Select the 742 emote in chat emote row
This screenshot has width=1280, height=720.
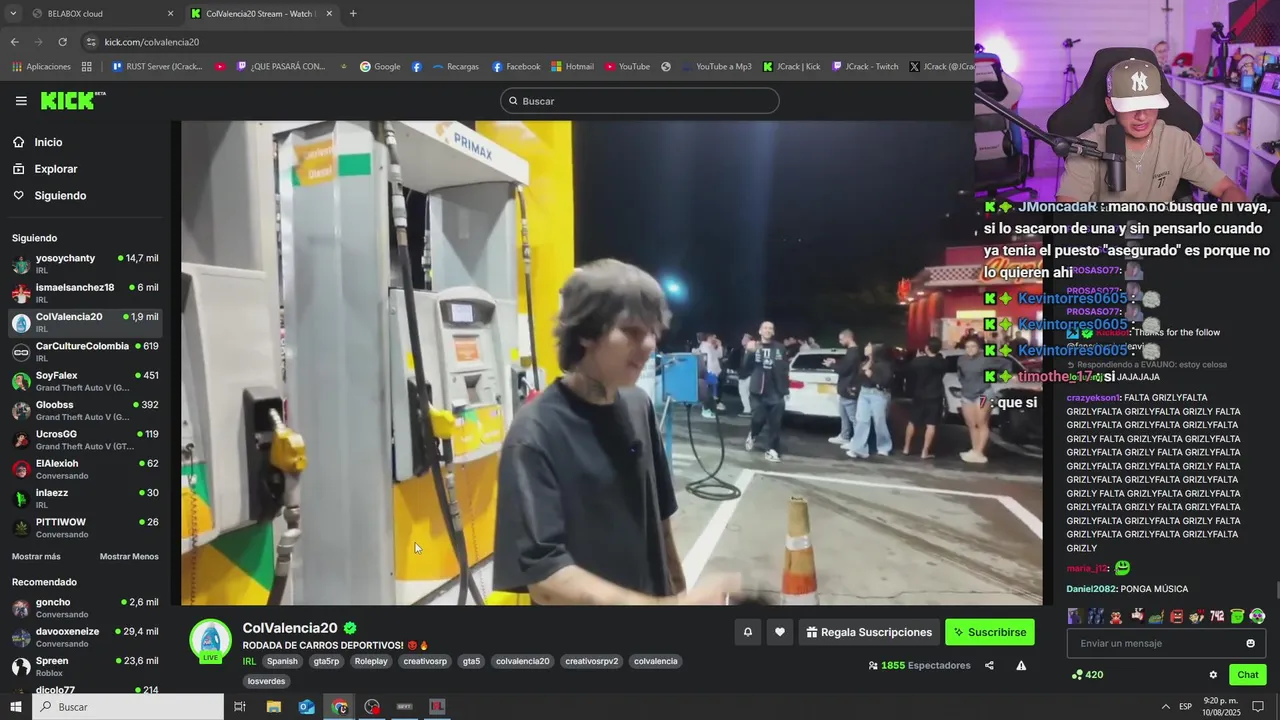(1217, 616)
